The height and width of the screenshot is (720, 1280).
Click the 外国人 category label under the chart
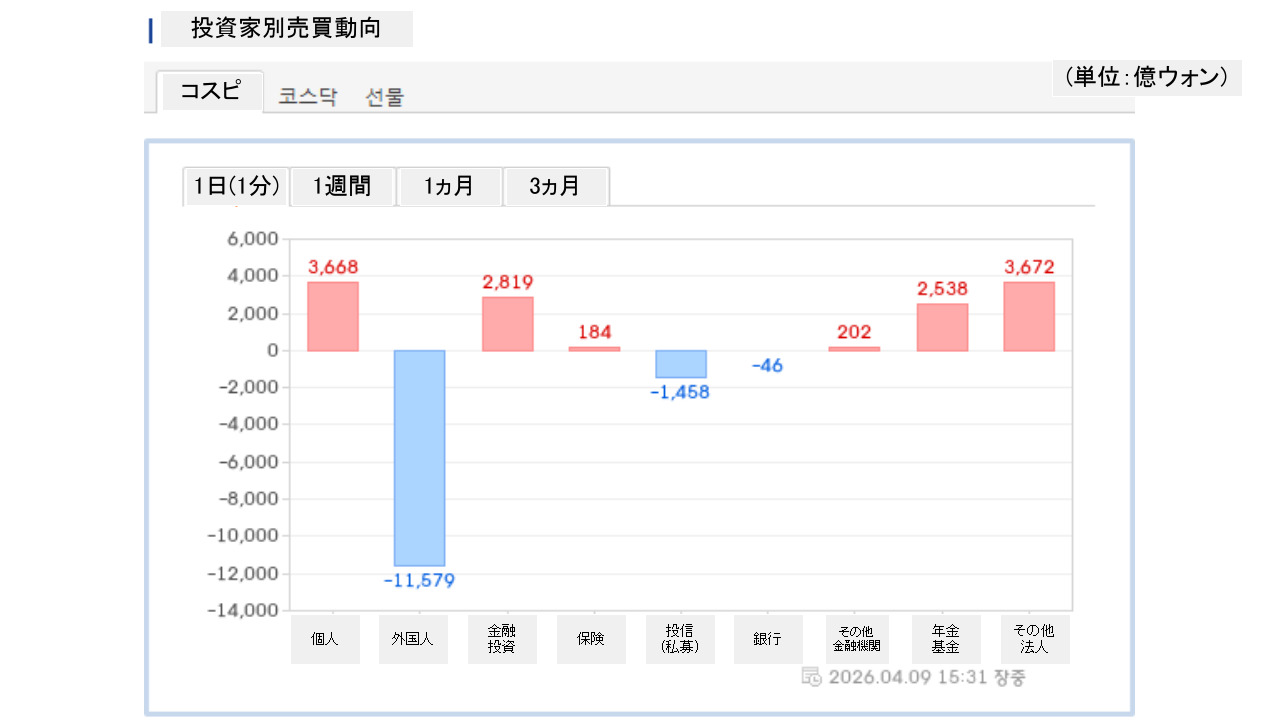(x=413, y=639)
